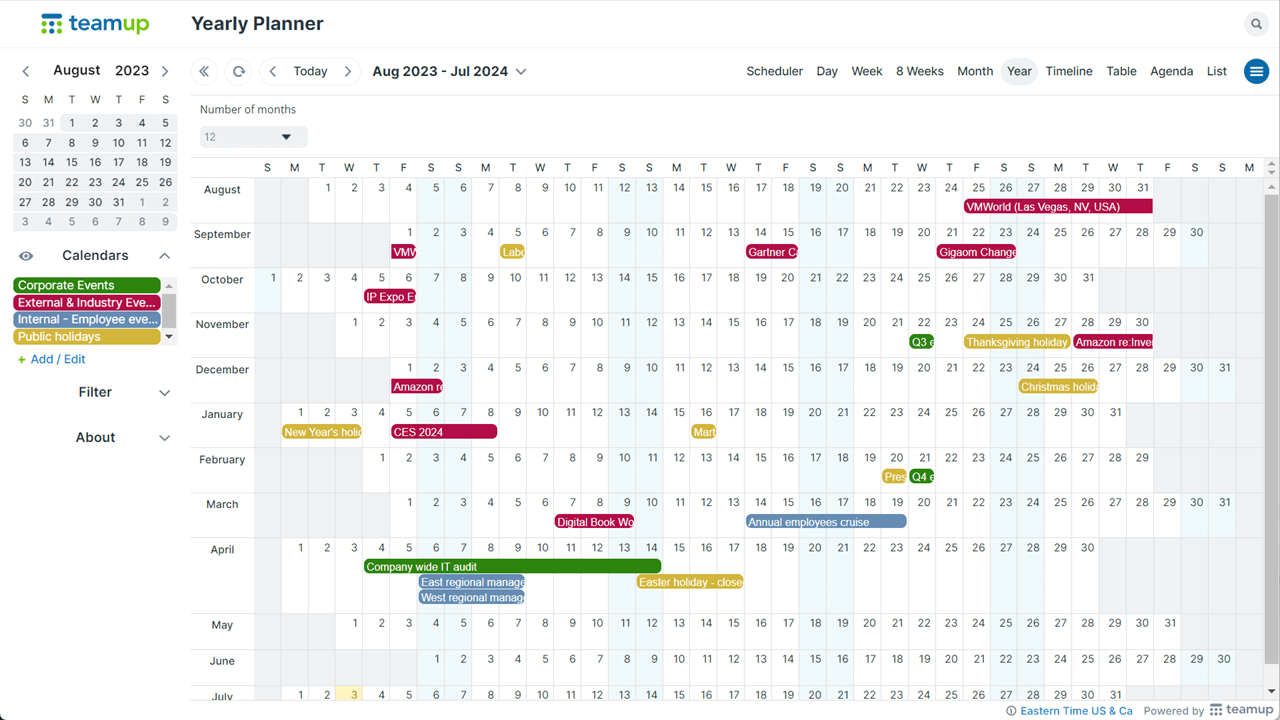Show previous month in mini calendar
1280x720 pixels.
26,71
